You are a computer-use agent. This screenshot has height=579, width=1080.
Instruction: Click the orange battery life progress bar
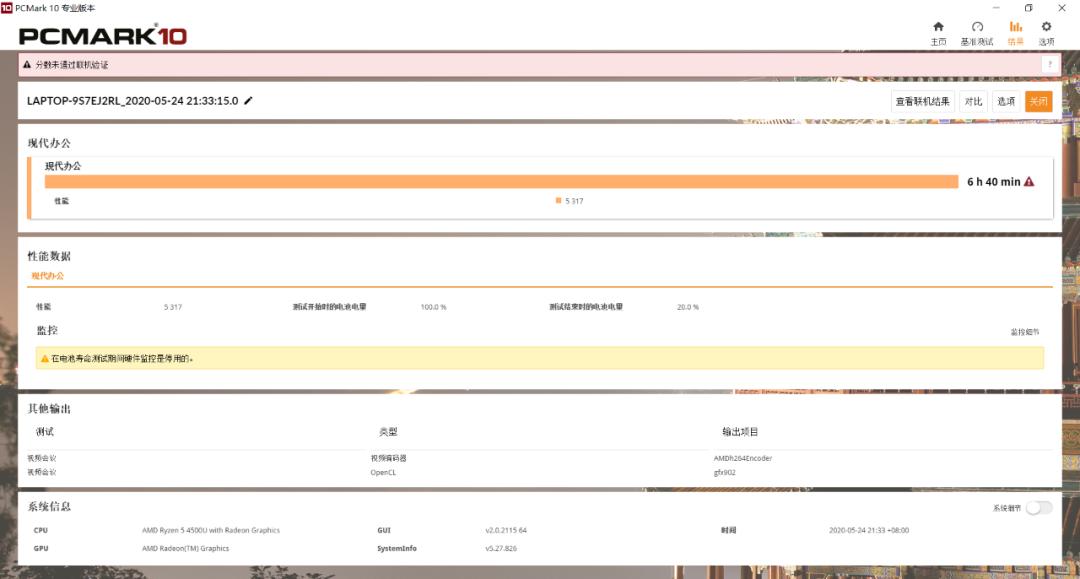coord(500,181)
